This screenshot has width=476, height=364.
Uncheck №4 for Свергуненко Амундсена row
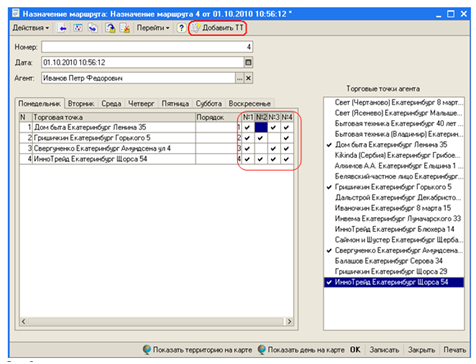point(286,149)
